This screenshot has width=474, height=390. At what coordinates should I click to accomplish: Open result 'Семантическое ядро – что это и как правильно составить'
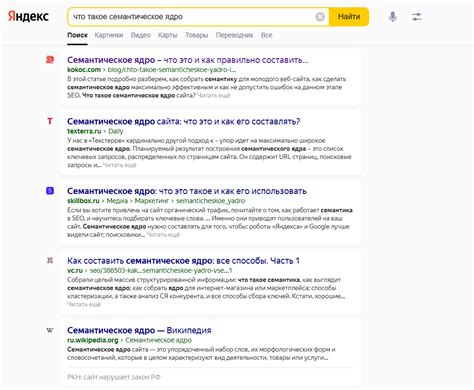[188, 60]
